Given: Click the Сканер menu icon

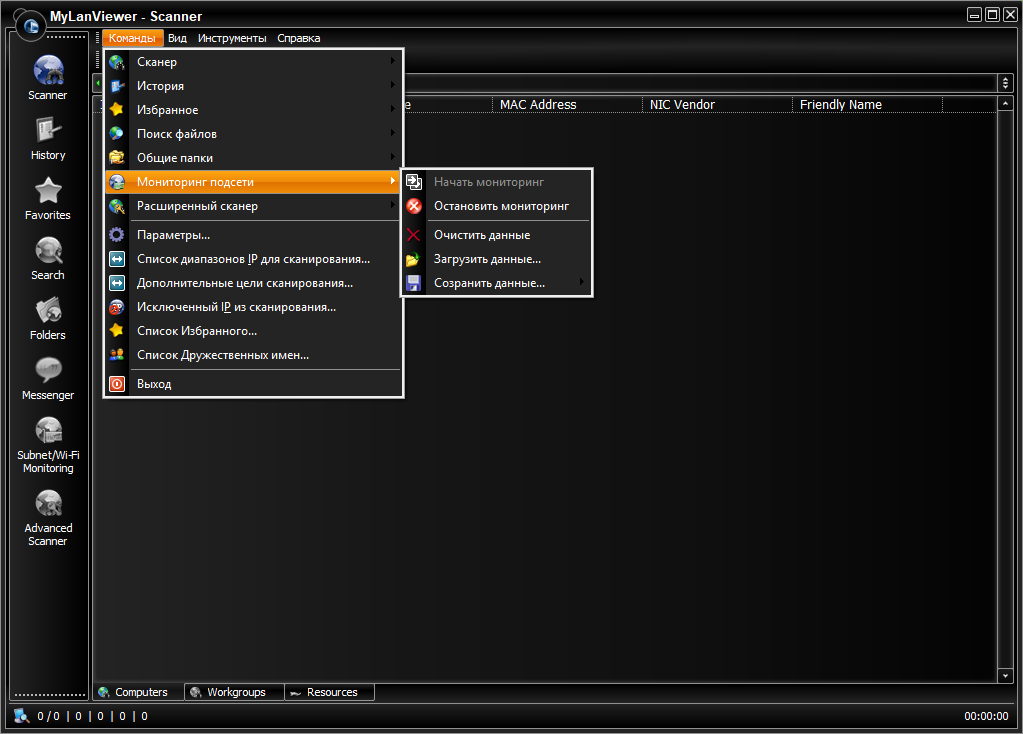Looking at the screenshot, I should (x=117, y=62).
